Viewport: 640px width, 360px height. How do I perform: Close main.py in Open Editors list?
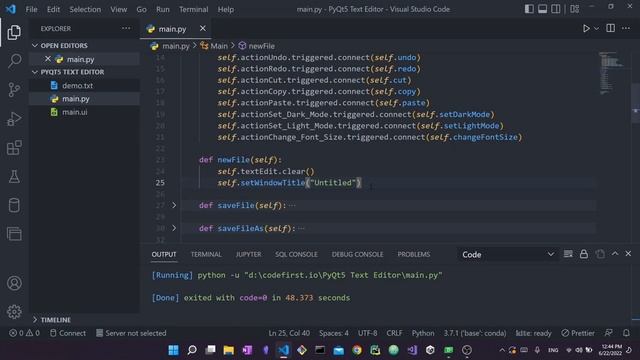pyautogui.click(x=48, y=59)
